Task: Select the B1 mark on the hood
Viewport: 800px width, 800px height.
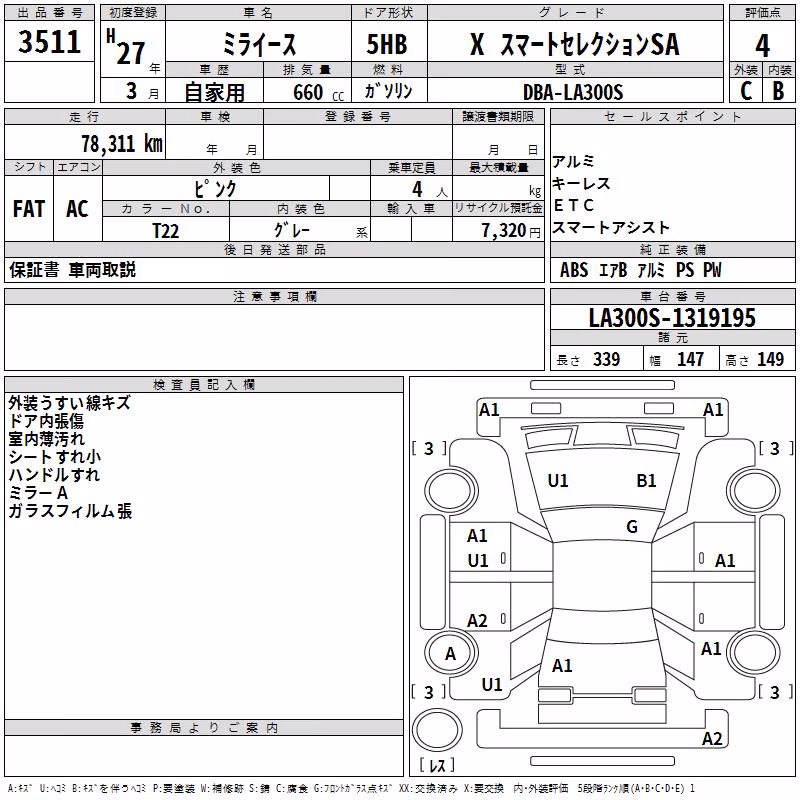Action: coord(646,481)
